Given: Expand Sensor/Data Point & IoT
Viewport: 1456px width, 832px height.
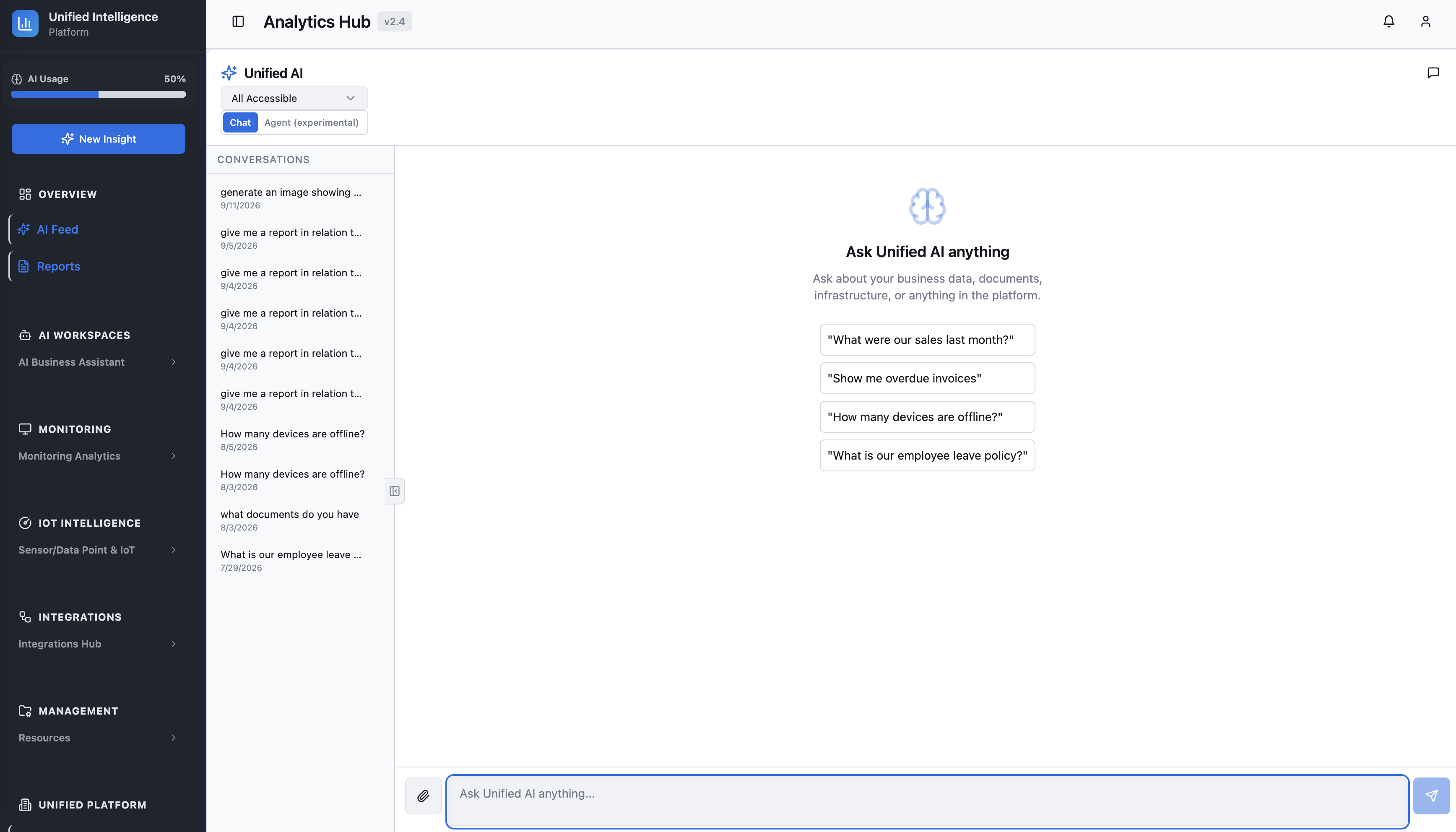Looking at the screenshot, I should (98, 550).
